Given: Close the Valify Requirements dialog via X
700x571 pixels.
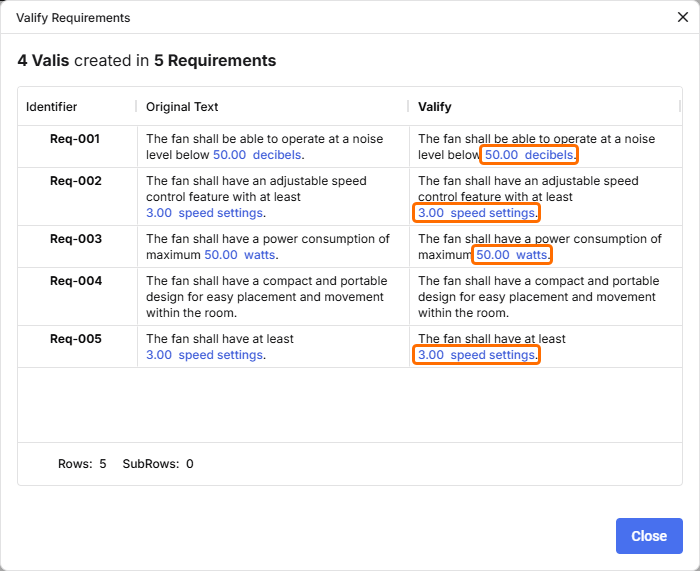Looking at the screenshot, I should (x=682, y=18).
